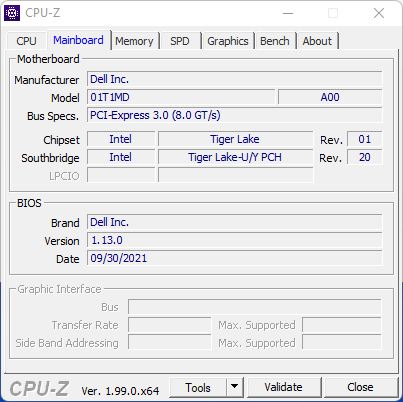The image size is (403, 402).
Task: Open the Bench tab
Action: [x=275, y=41]
